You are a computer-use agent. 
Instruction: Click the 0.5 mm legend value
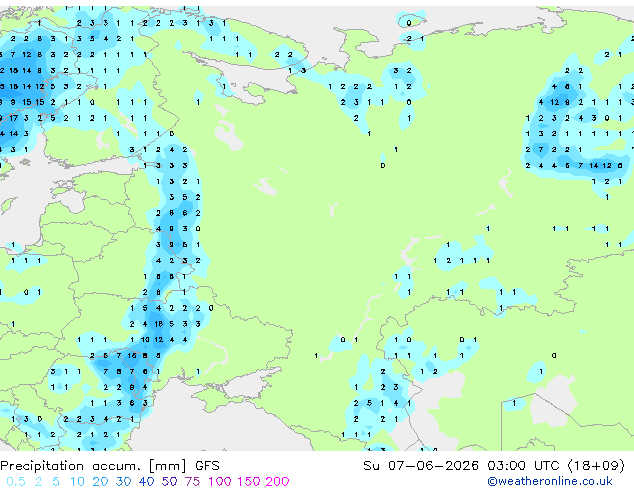tap(16, 482)
